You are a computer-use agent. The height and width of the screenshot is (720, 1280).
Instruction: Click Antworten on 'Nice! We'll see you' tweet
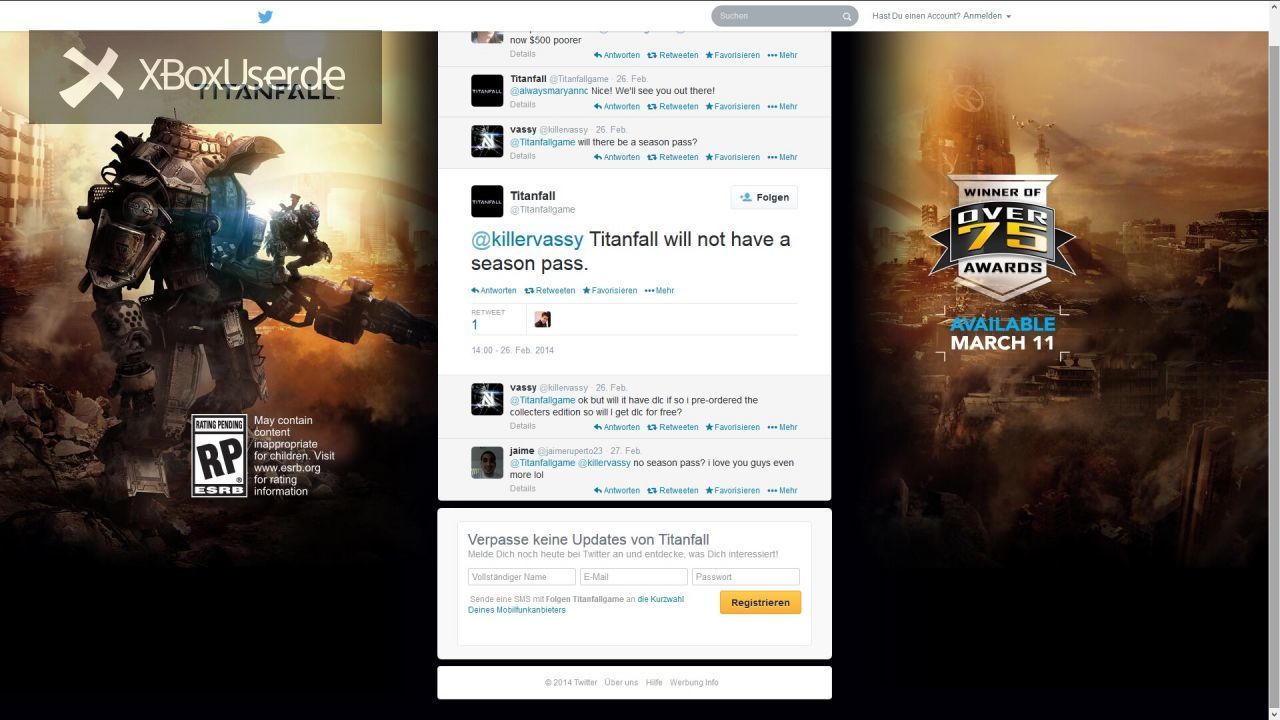[617, 107]
